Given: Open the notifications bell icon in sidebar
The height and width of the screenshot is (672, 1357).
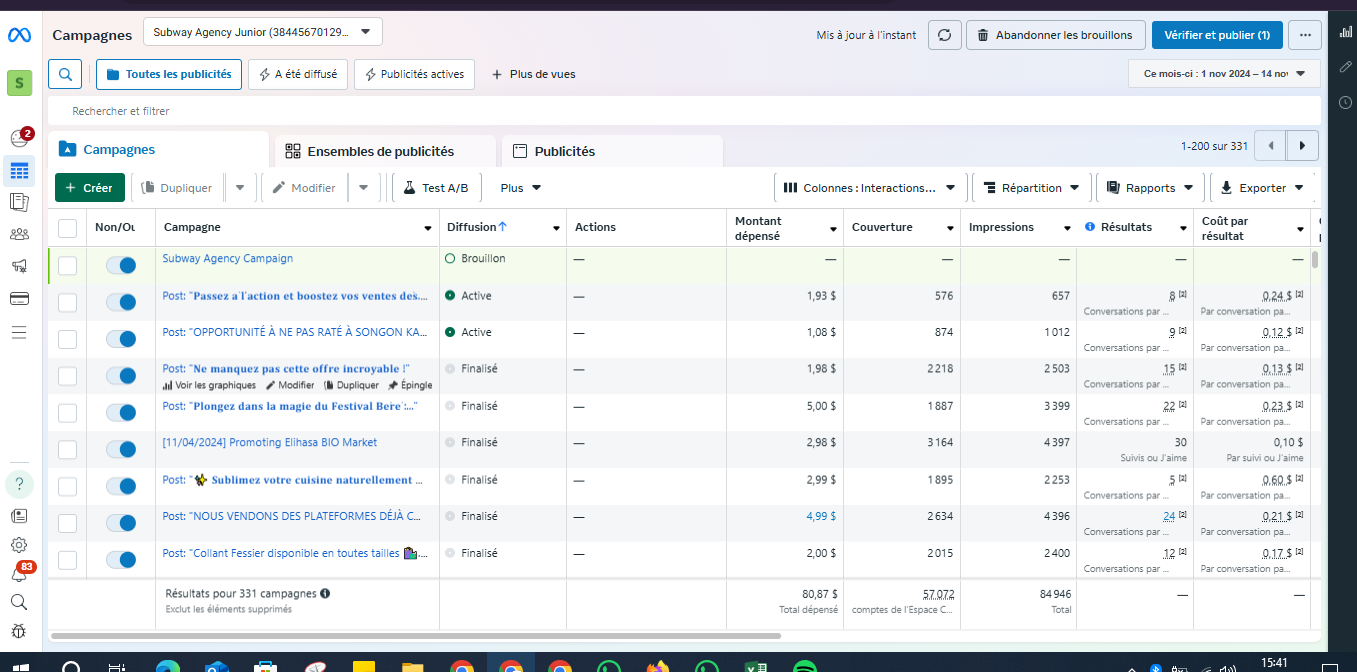Looking at the screenshot, I should point(19,574).
